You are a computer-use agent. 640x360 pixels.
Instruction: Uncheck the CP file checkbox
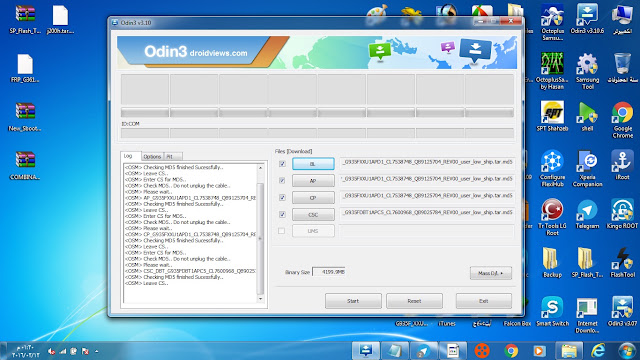[282, 198]
